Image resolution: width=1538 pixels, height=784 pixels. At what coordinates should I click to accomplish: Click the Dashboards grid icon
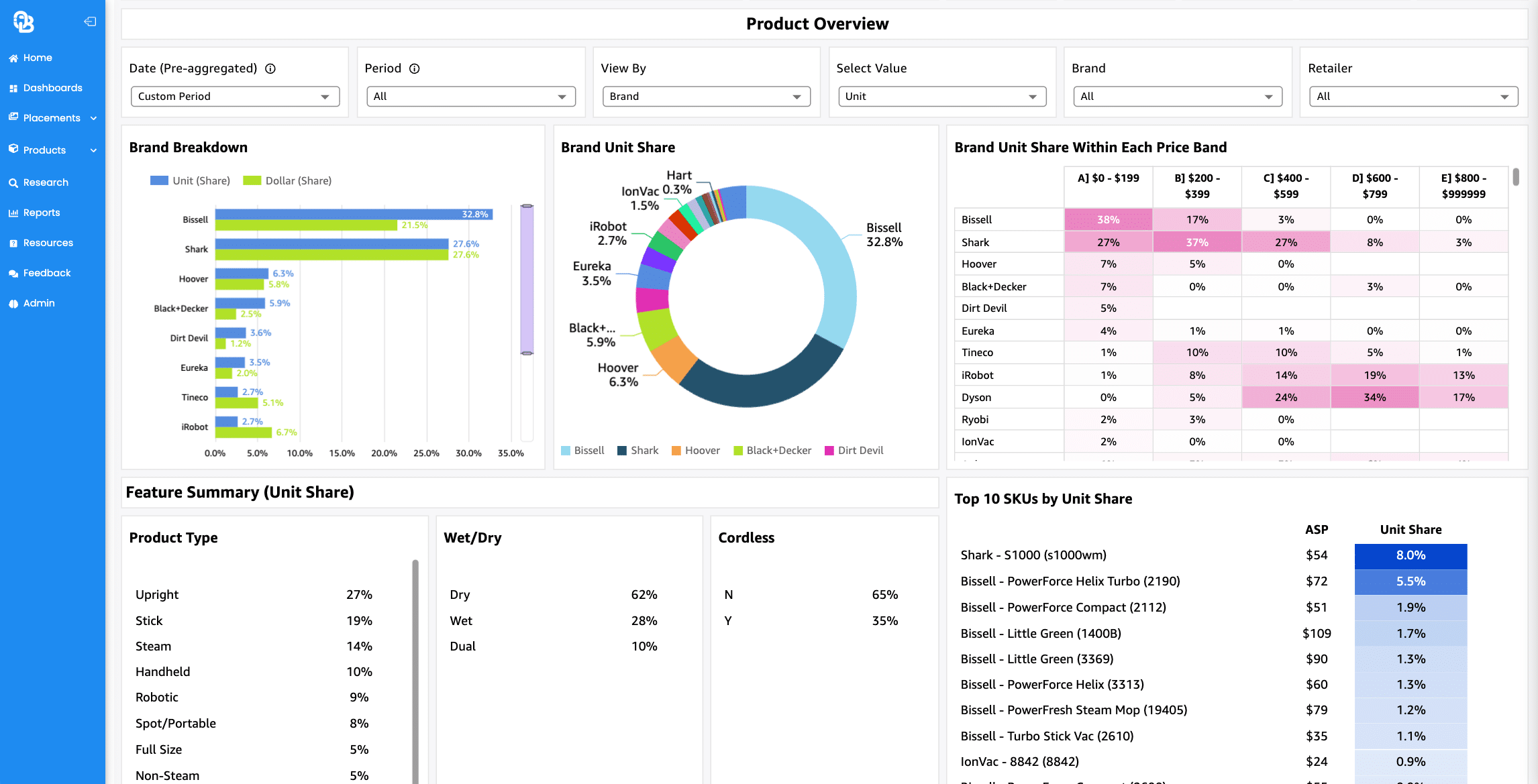[x=13, y=89]
